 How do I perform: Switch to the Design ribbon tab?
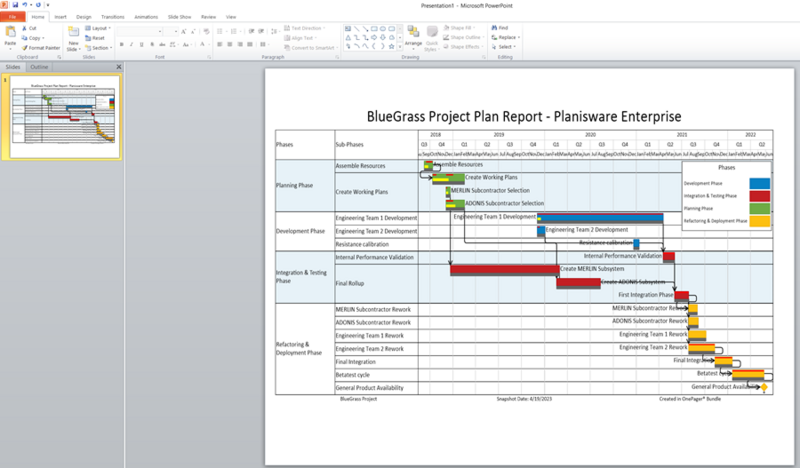point(84,17)
